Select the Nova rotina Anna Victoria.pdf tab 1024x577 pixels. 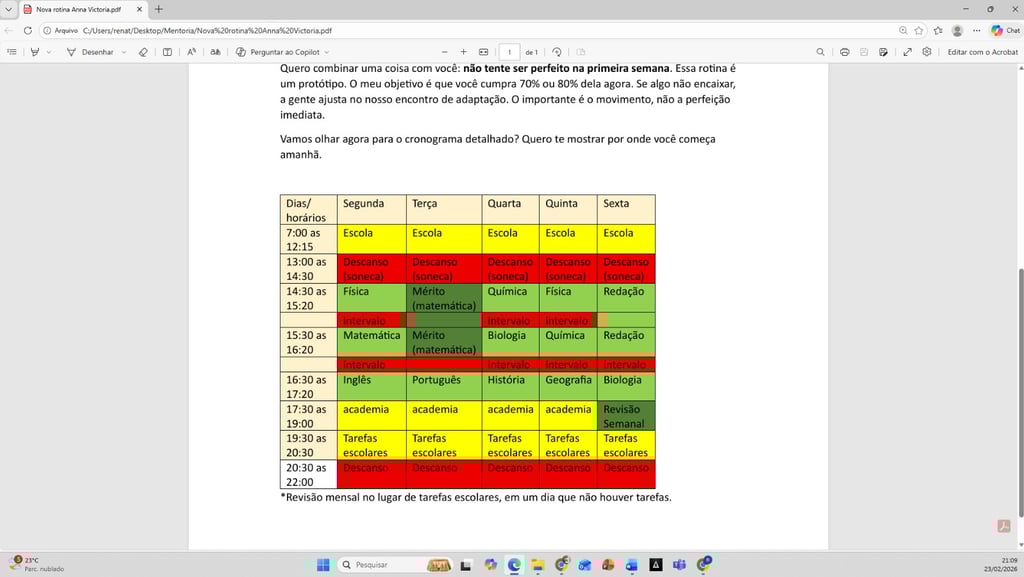78,10
